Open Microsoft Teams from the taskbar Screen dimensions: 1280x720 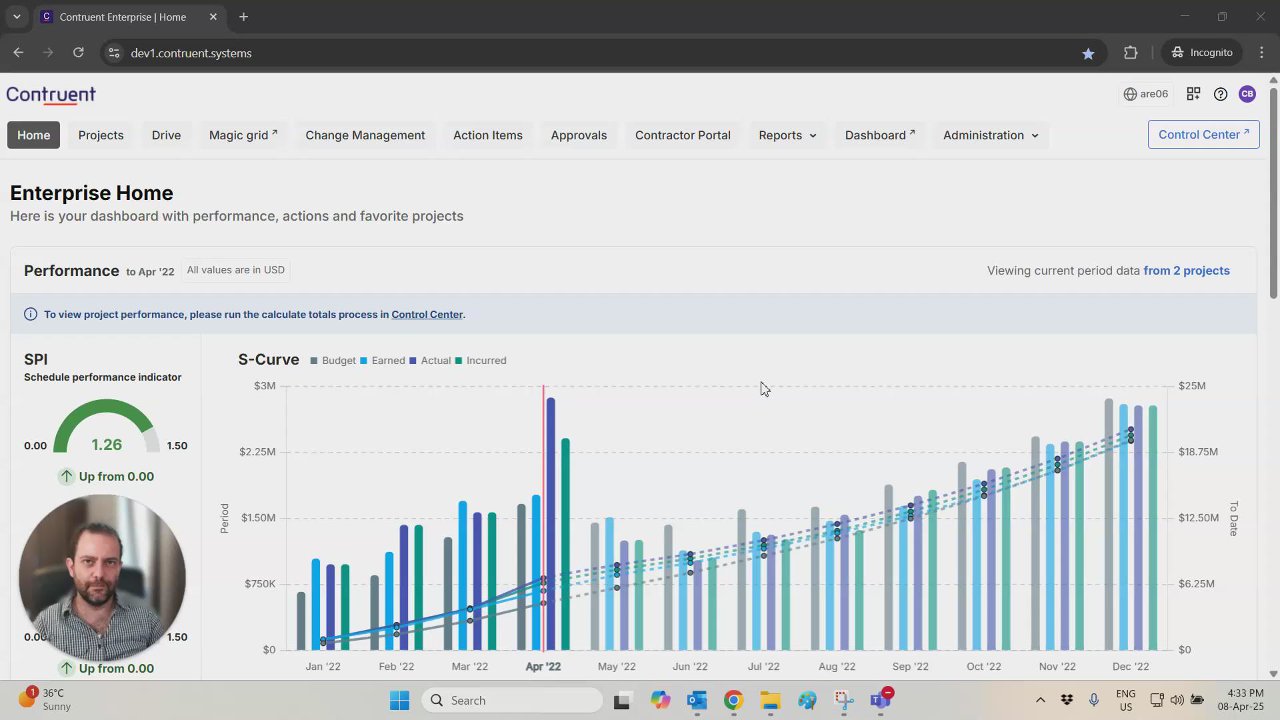click(x=880, y=700)
